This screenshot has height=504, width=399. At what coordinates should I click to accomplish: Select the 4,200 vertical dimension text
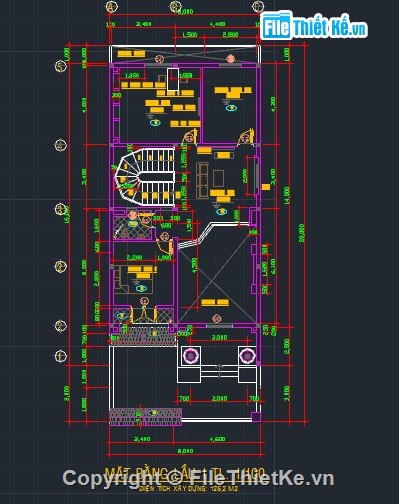click(x=273, y=104)
